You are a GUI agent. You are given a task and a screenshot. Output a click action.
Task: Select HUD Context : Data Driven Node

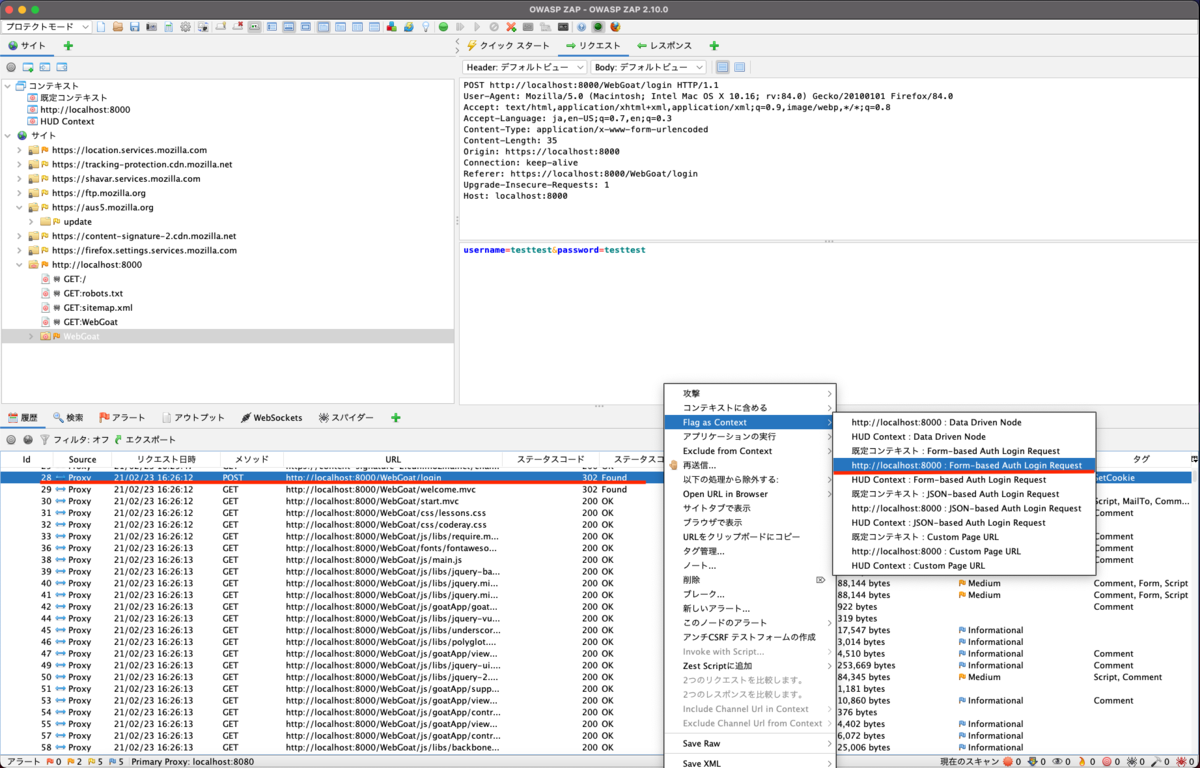coord(964,437)
